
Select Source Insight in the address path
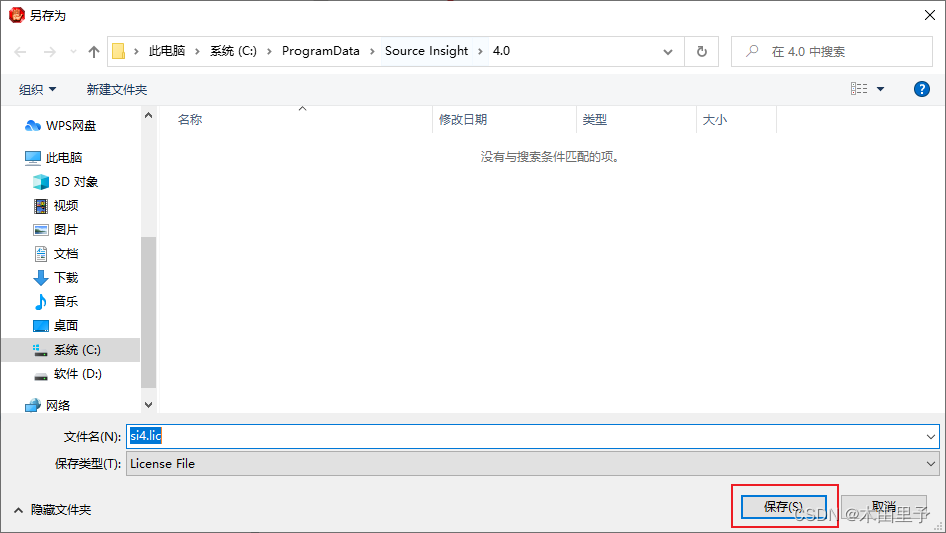pos(426,51)
